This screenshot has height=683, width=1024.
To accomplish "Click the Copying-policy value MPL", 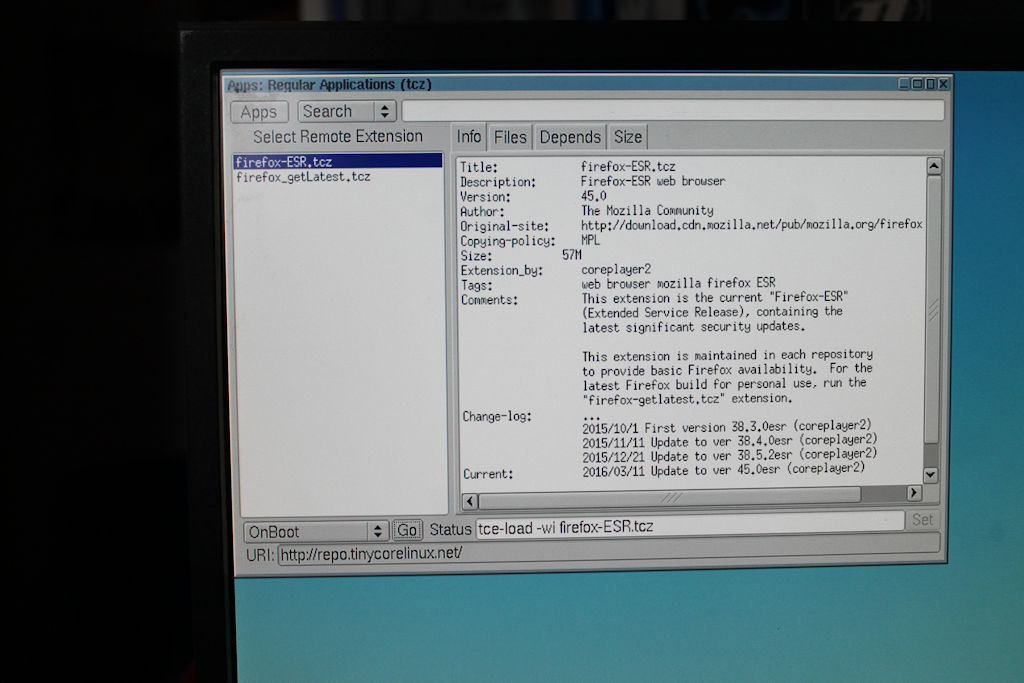I will coord(590,240).
